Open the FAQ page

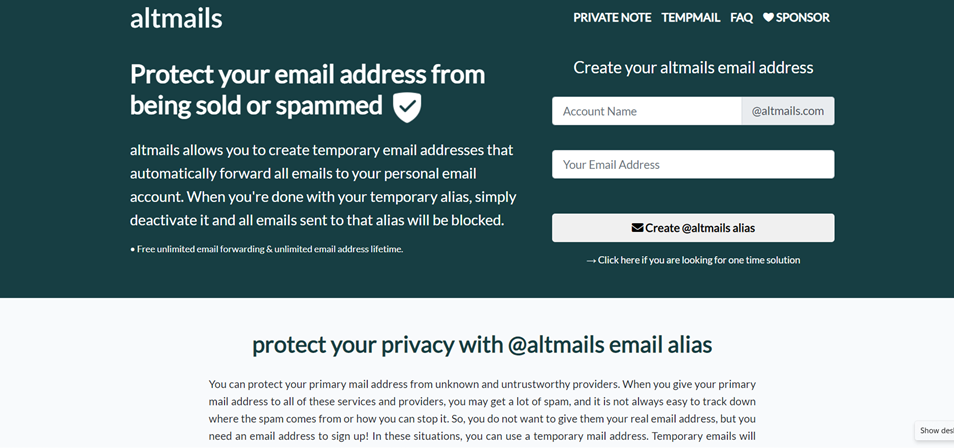[741, 18]
